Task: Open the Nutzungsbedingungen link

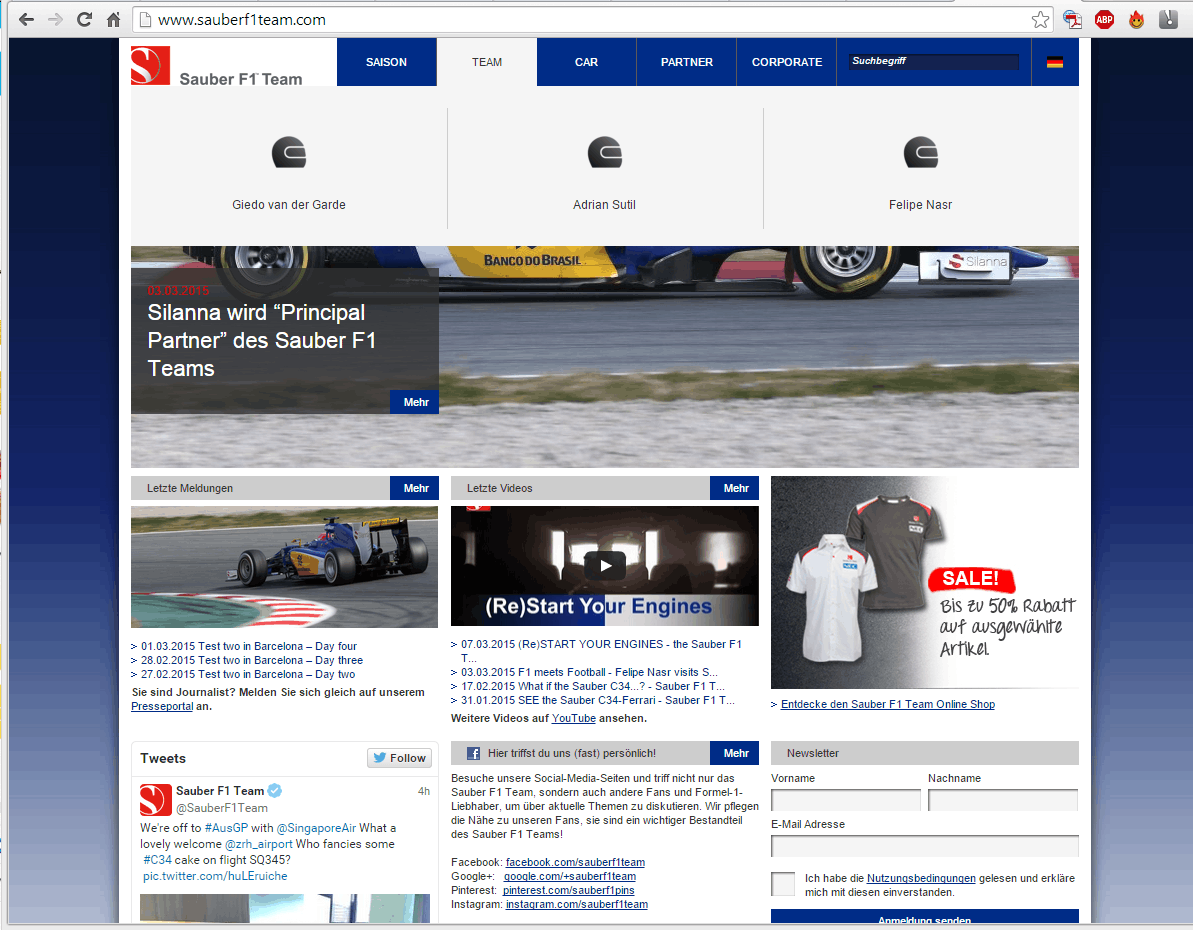Action: click(921, 878)
